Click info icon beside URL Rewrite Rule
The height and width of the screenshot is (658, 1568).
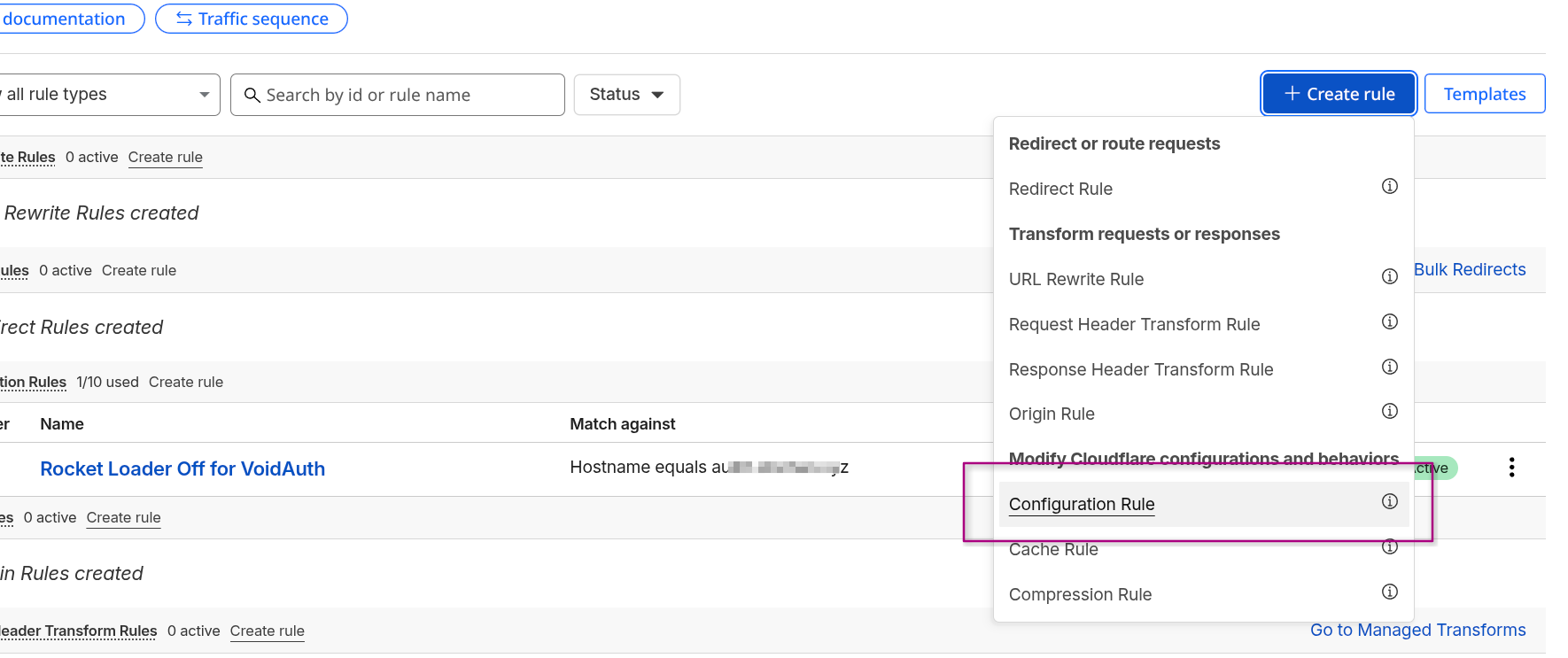coord(1389,276)
